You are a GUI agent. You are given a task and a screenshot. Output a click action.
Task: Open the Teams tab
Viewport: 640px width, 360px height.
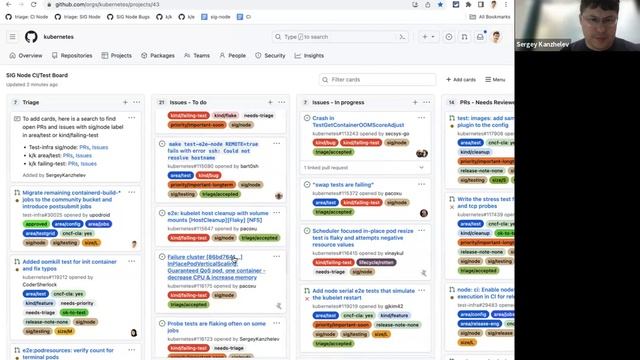tap(197, 56)
